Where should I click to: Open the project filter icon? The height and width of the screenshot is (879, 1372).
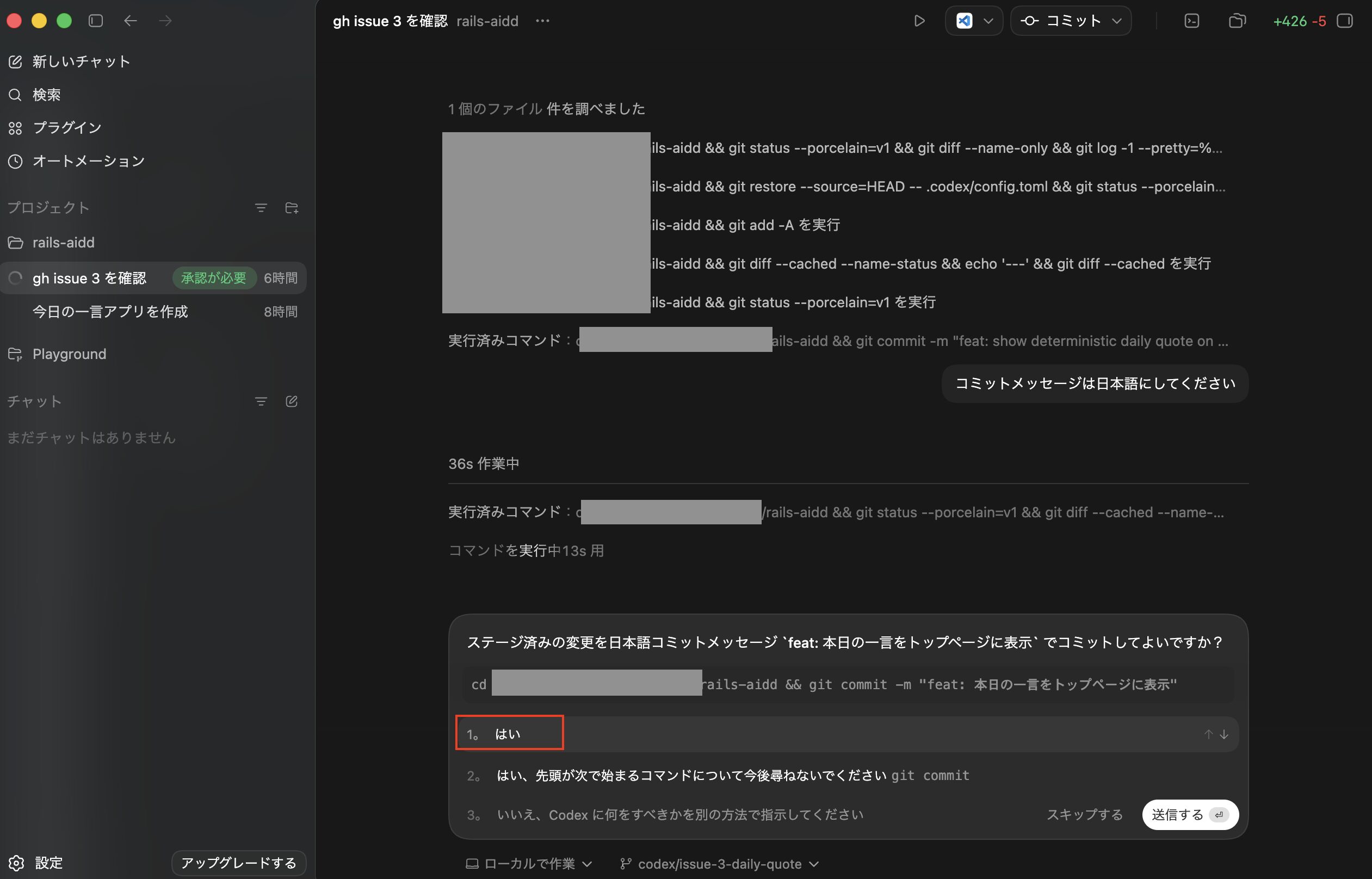(261, 208)
